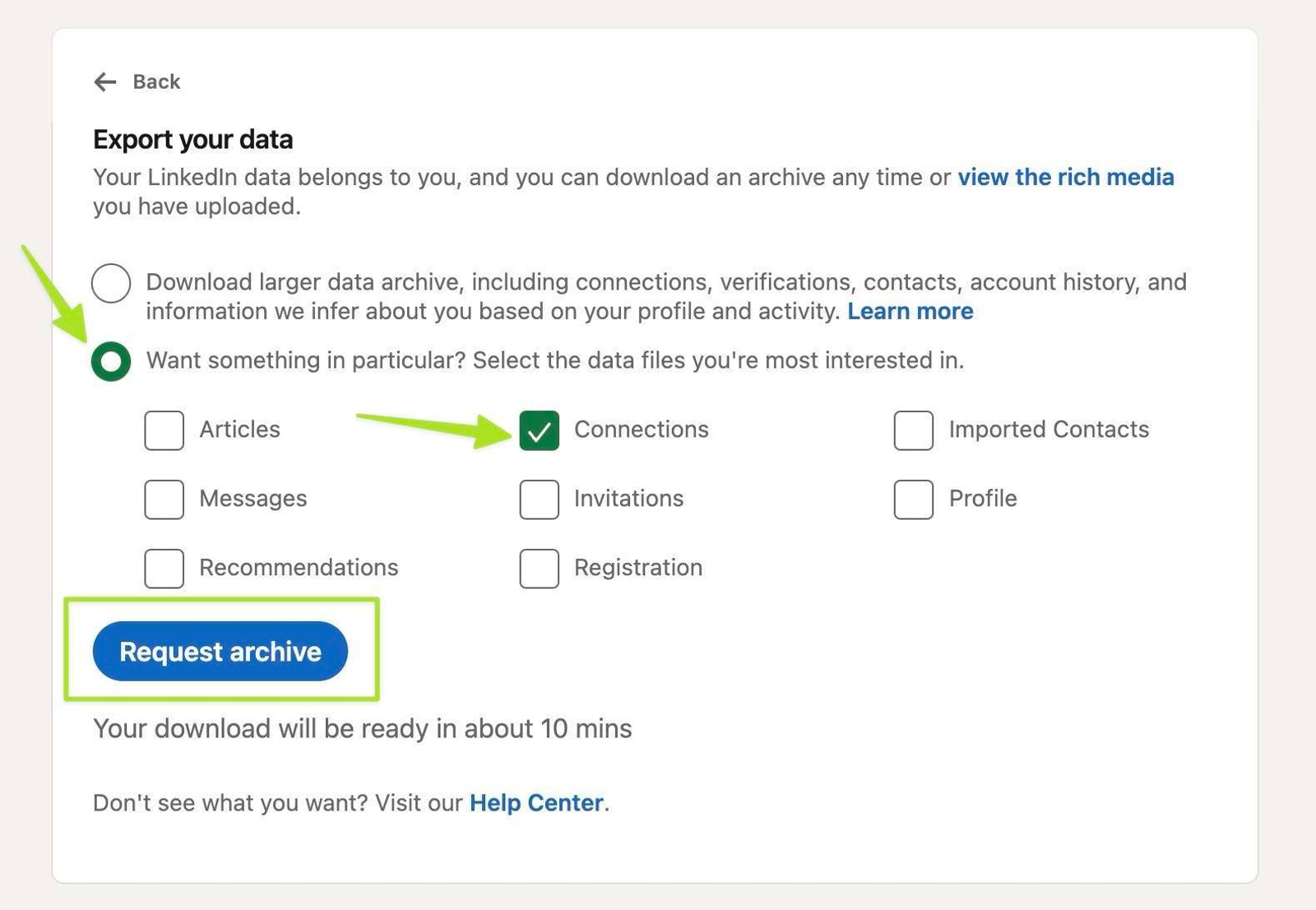
Task: Click the 'Export your data' heading
Action: pos(193,139)
